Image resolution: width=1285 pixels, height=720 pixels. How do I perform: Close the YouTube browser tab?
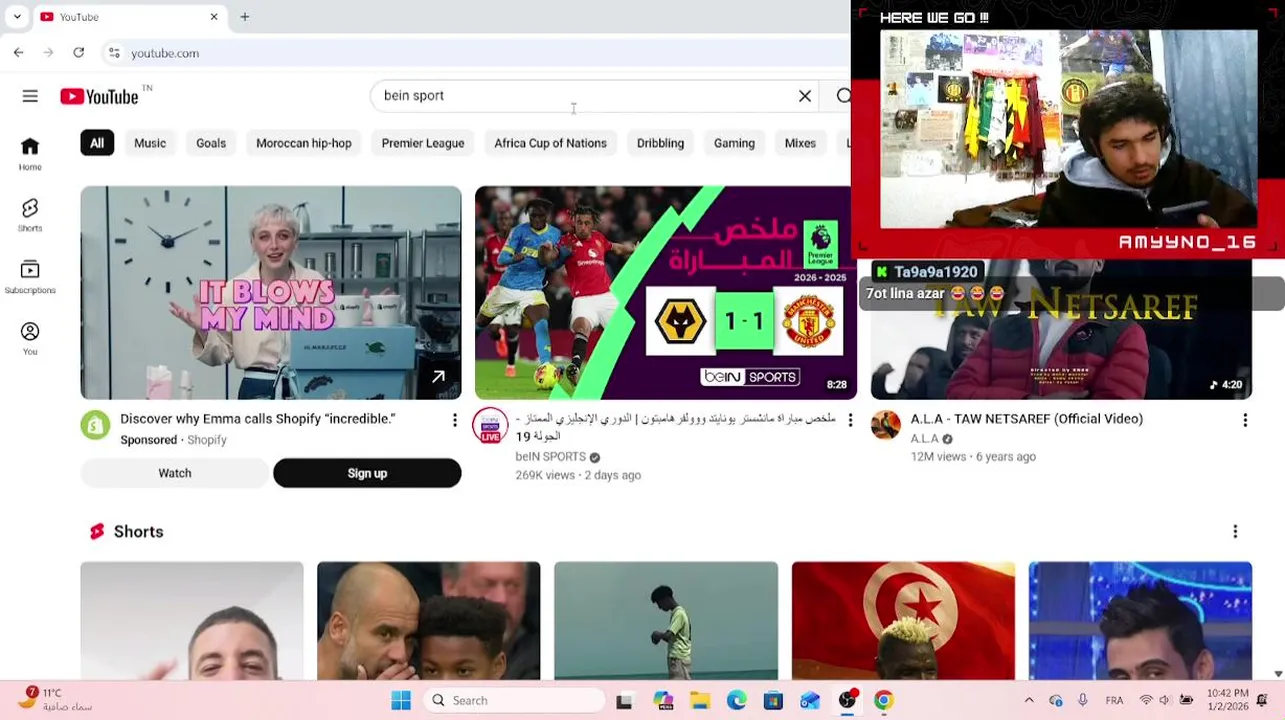214,17
